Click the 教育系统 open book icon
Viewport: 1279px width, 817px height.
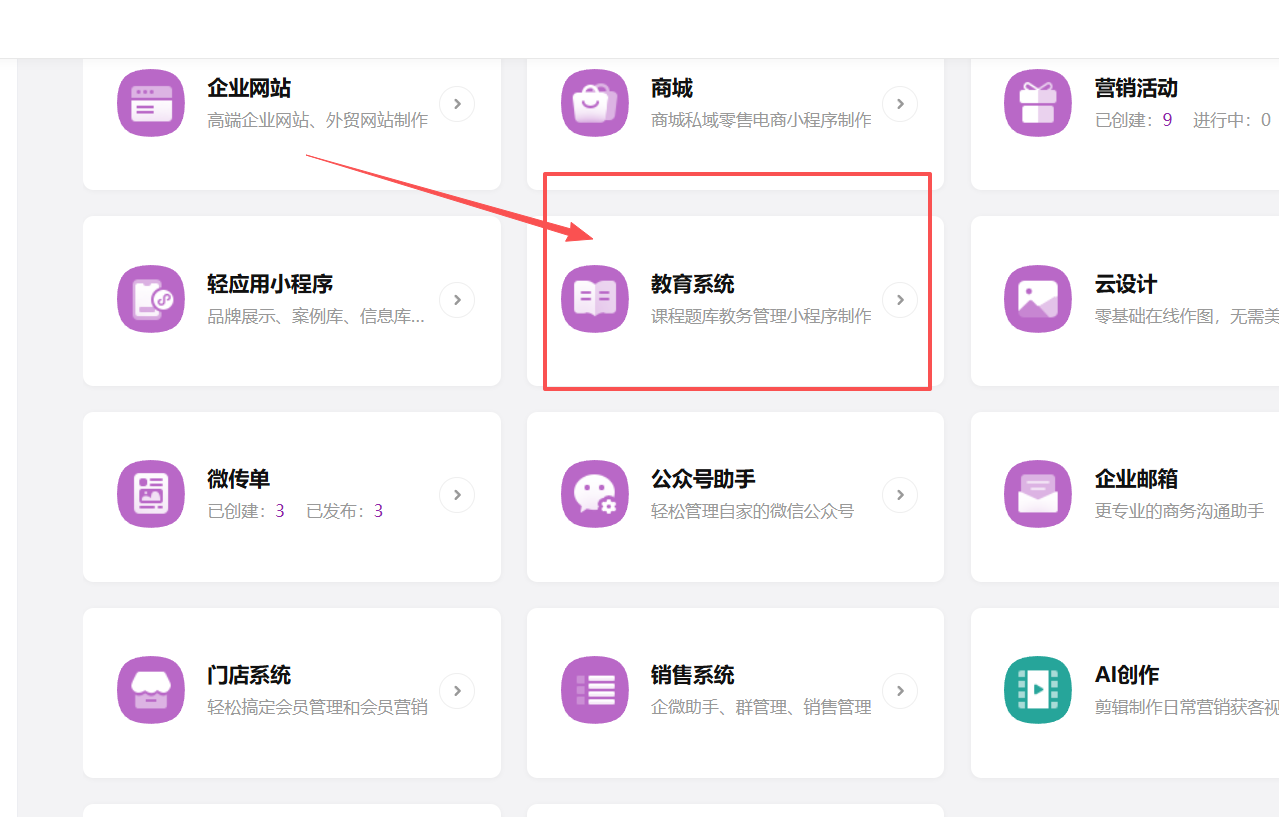tap(595, 299)
